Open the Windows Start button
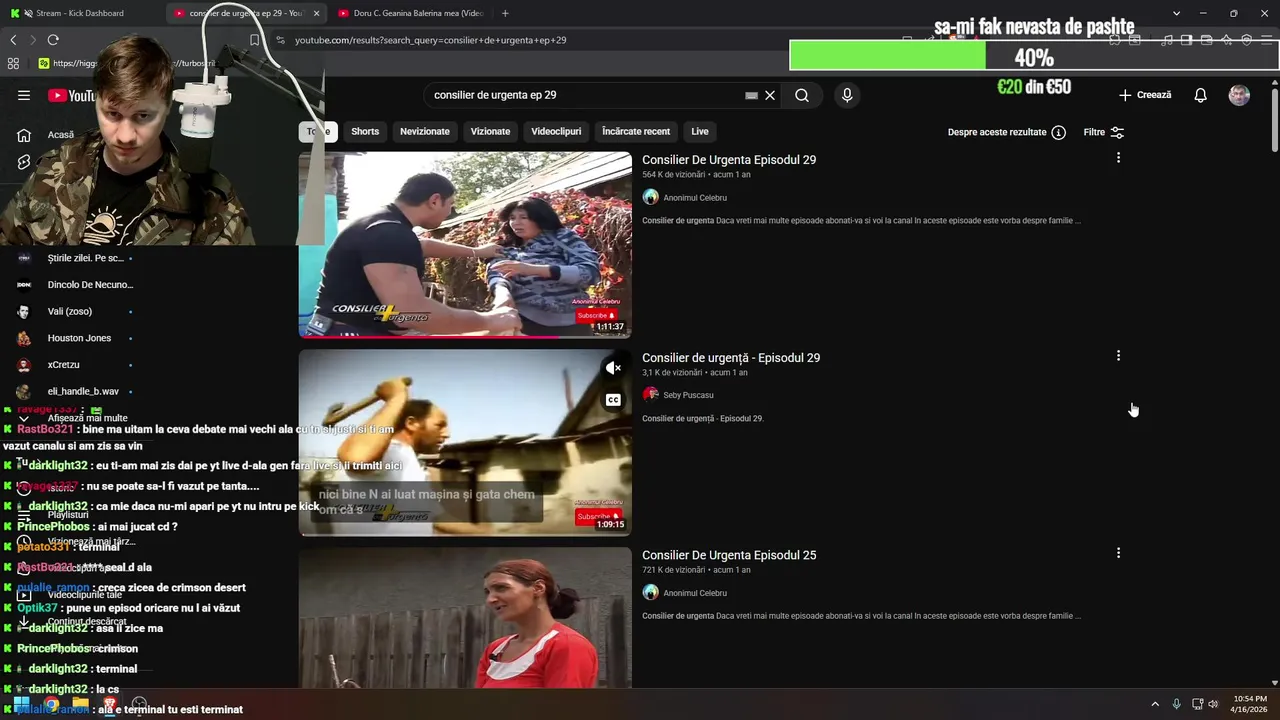This screenshot has width=1280, height=720. (x=21, y=704)
